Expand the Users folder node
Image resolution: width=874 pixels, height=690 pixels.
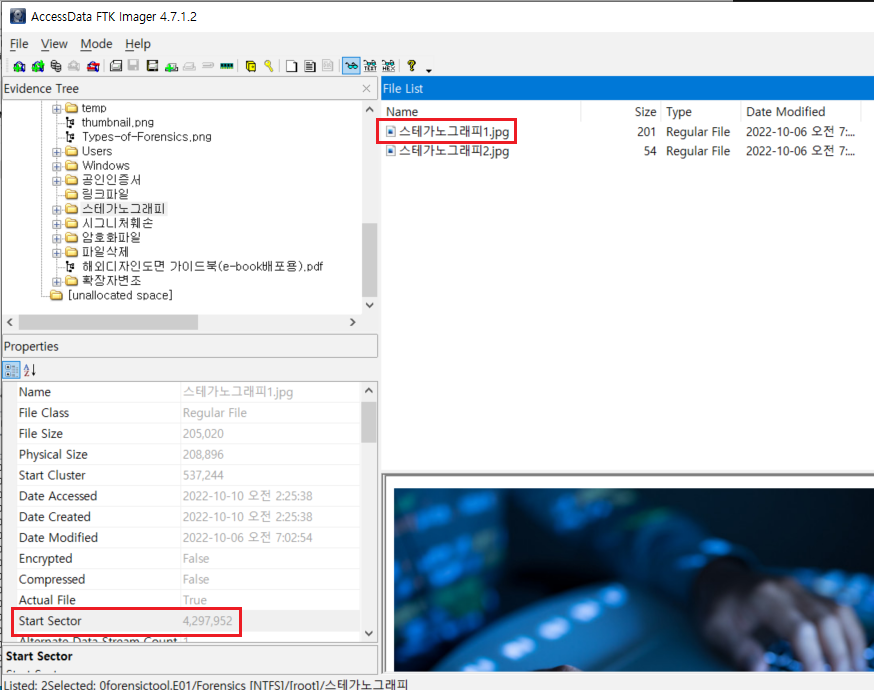tap(57, 152)
